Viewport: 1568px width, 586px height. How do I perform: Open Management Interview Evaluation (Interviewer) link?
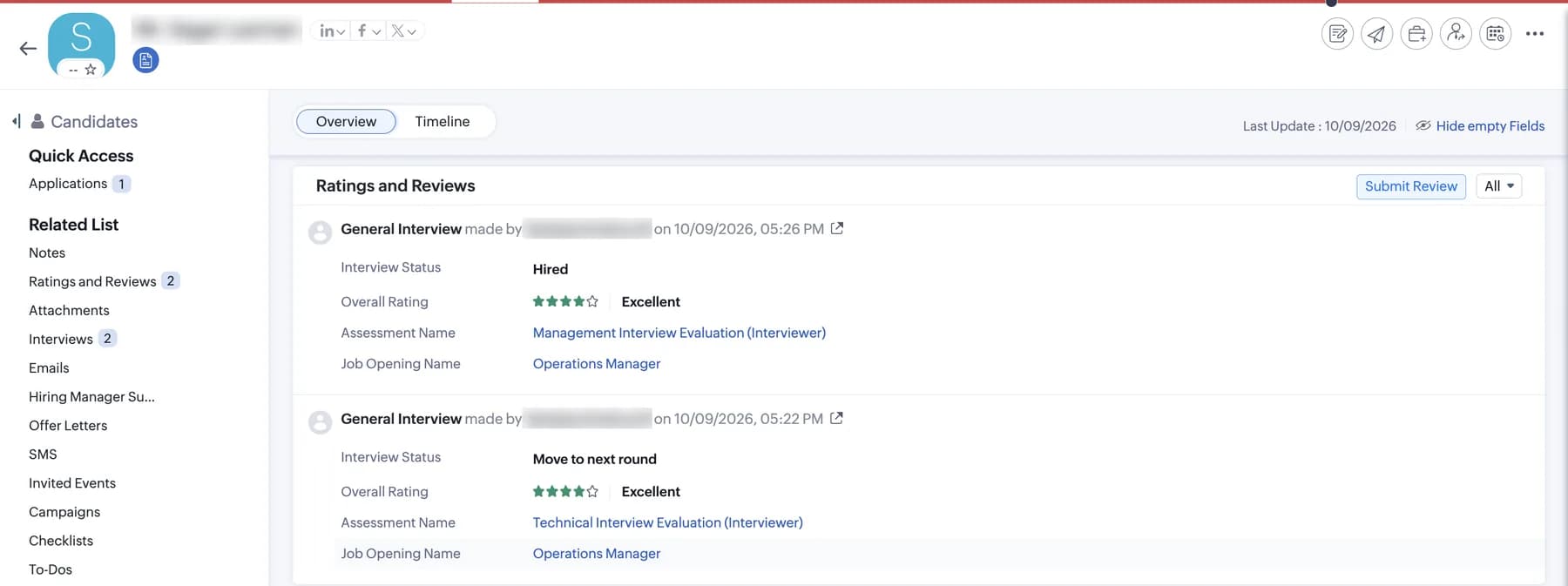click(679, 333)
